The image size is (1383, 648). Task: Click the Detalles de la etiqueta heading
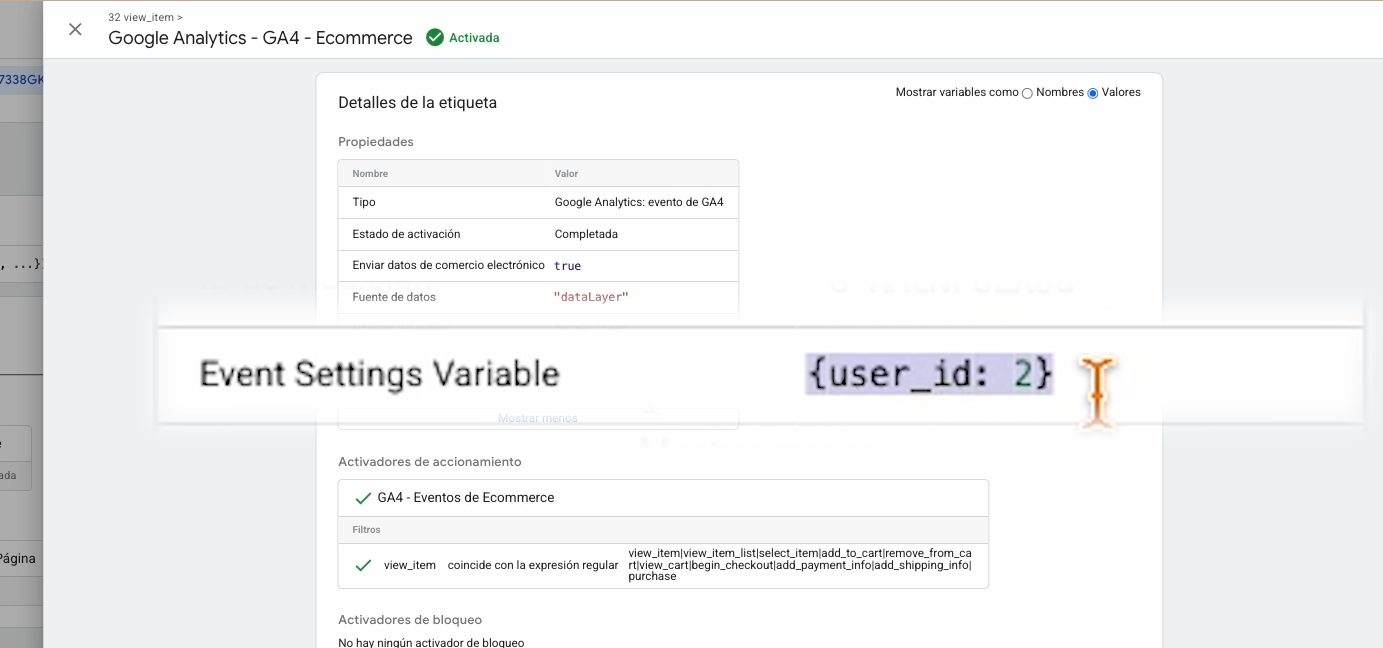click(x=417, y=103)
